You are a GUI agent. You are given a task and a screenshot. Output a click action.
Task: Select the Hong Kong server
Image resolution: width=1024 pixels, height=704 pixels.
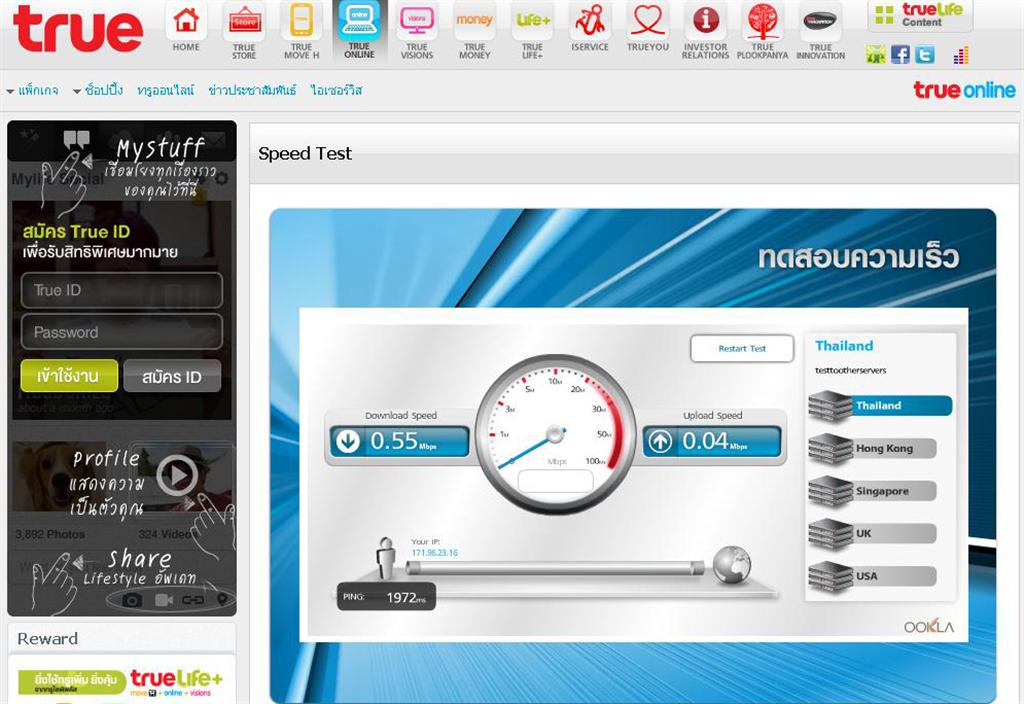coord(873,449)
